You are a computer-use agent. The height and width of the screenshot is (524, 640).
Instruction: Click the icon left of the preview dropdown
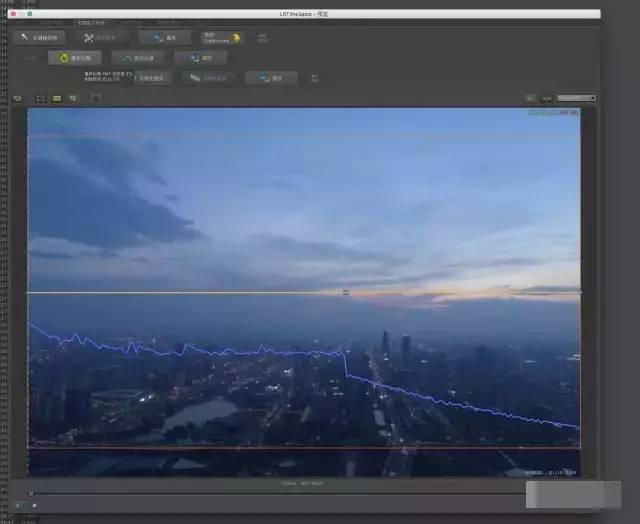547,98
